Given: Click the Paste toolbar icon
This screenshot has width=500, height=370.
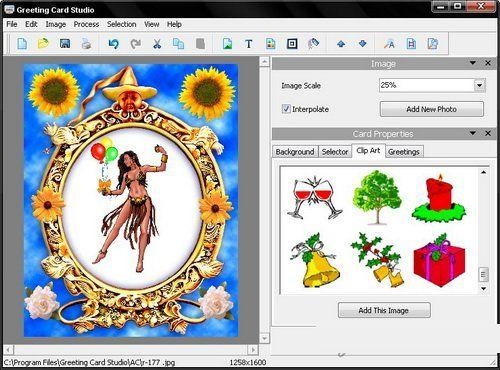Looking at the screenshot, I should [200, 44].
